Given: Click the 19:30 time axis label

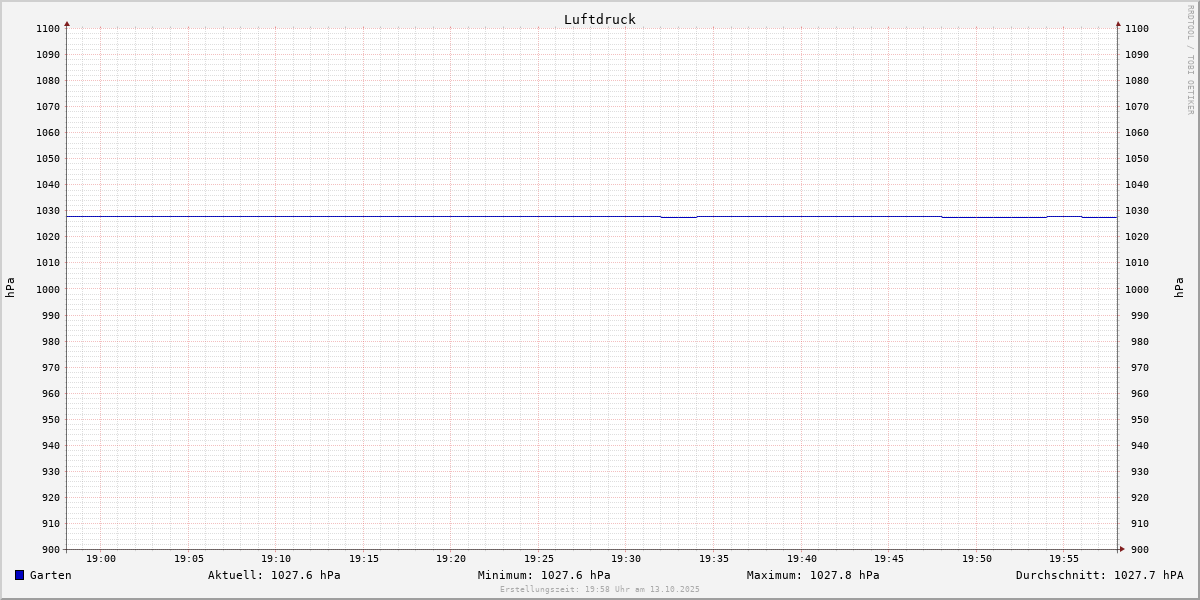Looking at the screenshot, I should 626,559.
